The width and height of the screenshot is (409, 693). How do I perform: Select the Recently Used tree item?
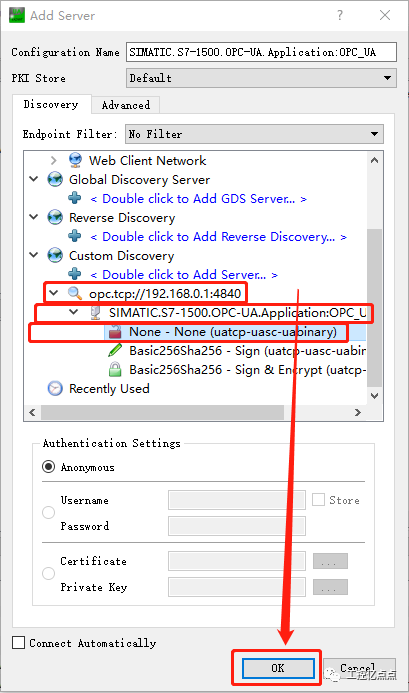click(x=109, y=388)
